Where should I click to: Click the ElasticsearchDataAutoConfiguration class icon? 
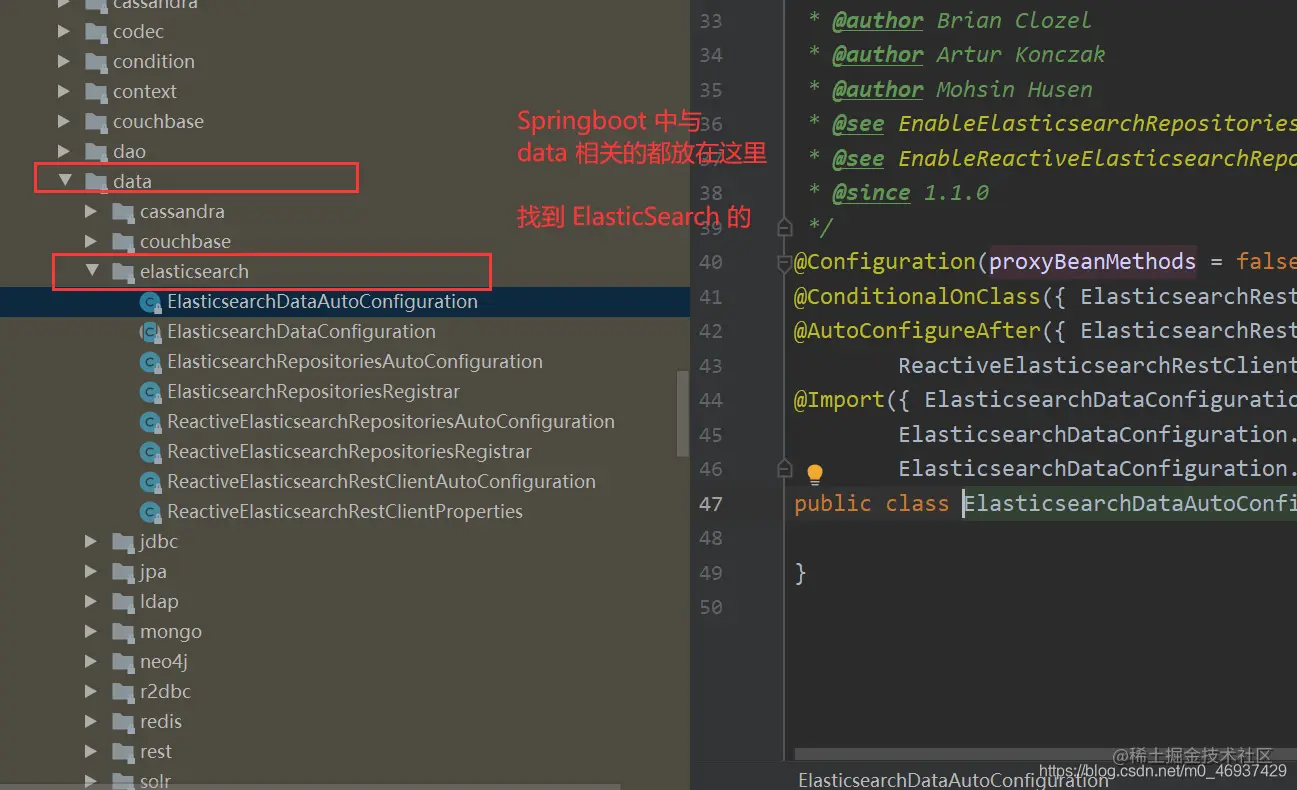[150, 302]
